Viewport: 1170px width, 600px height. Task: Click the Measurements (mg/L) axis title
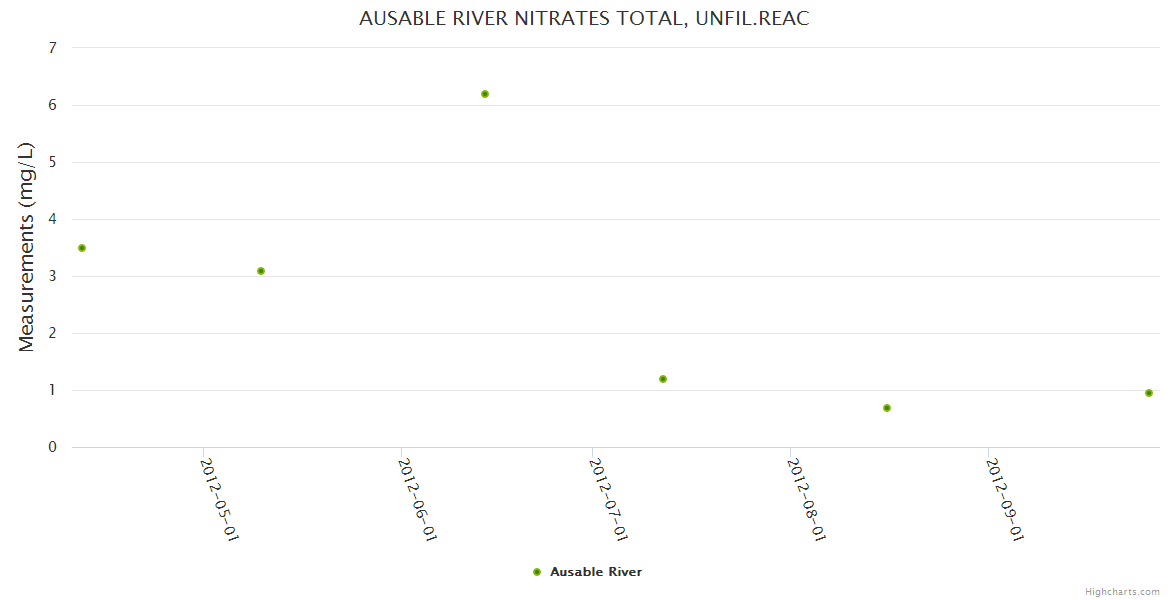click(x=27, y=247)
